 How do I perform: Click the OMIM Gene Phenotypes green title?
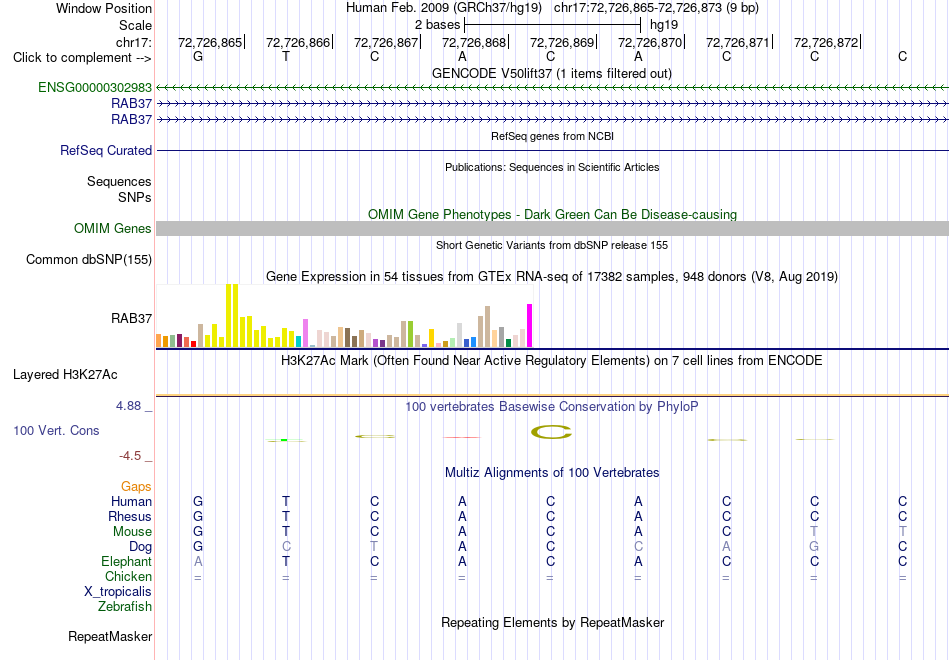(x=552, y=215)
